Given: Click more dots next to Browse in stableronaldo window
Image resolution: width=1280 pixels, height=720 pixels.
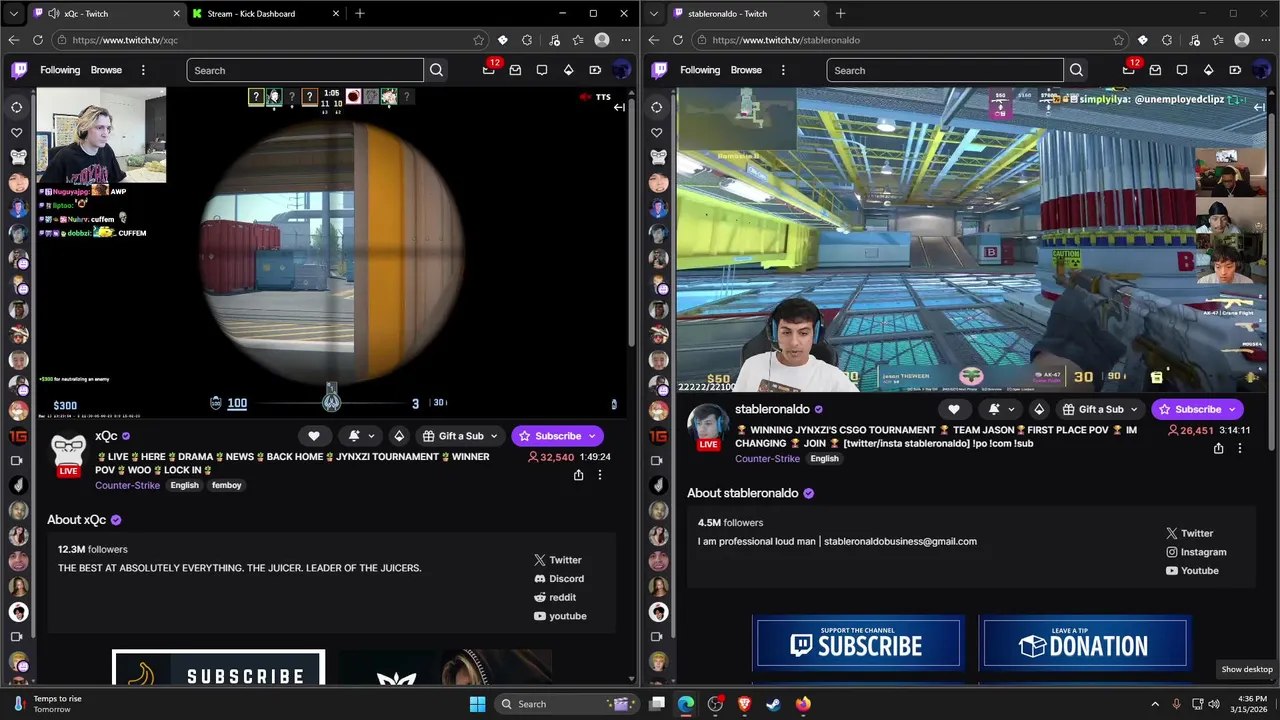Looking at the screenshot, I should pos(783,70).
